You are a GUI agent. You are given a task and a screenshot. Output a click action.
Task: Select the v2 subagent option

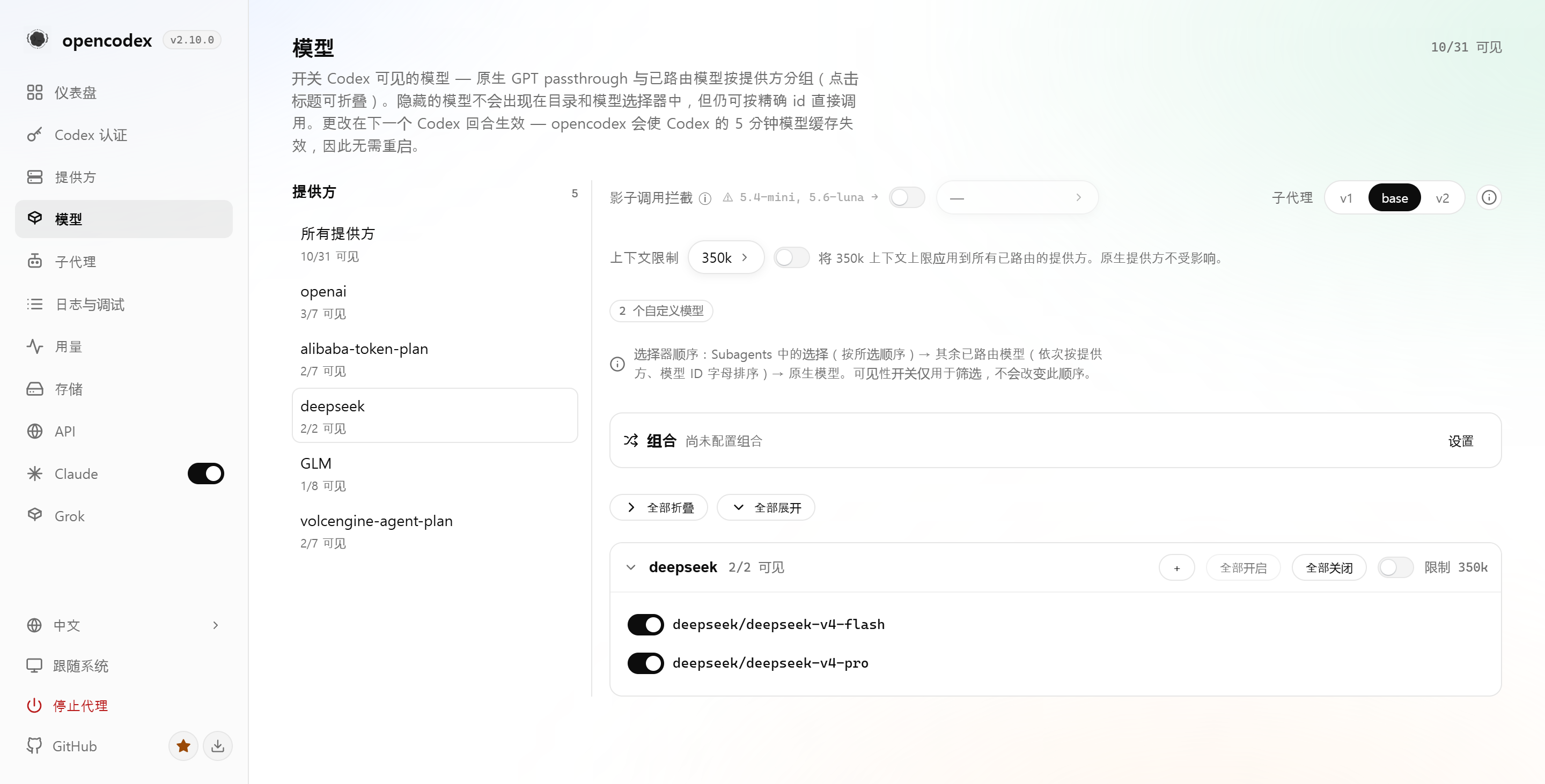pos(1443,198)
